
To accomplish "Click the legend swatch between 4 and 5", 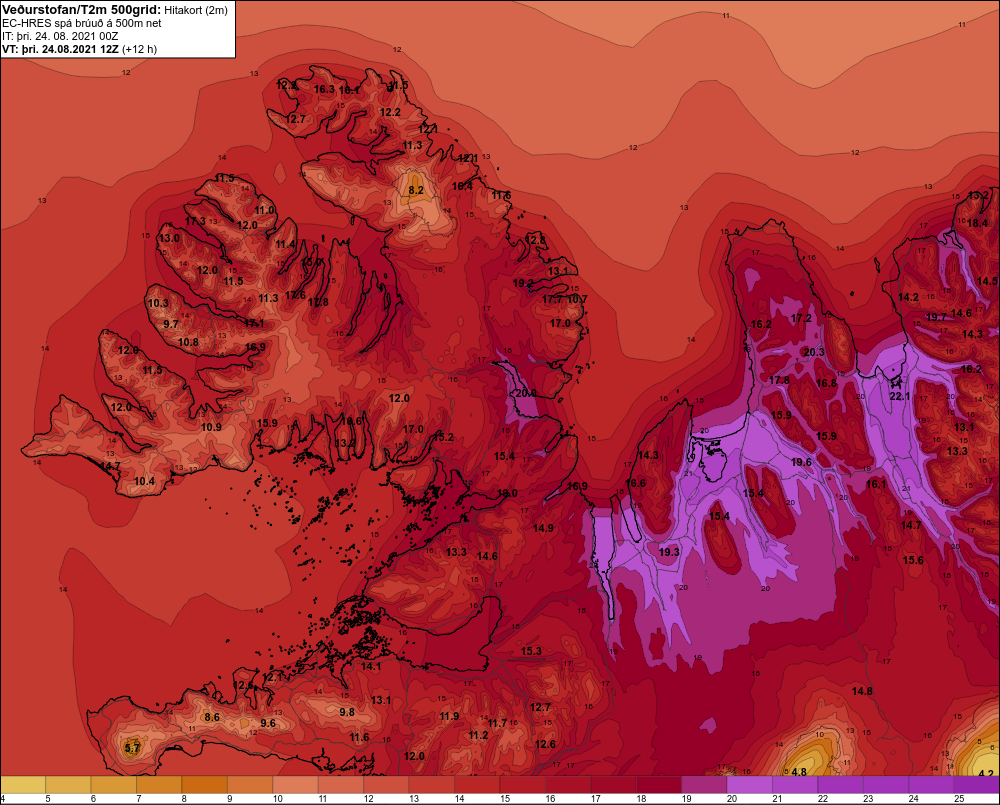I will coord(24,785).
